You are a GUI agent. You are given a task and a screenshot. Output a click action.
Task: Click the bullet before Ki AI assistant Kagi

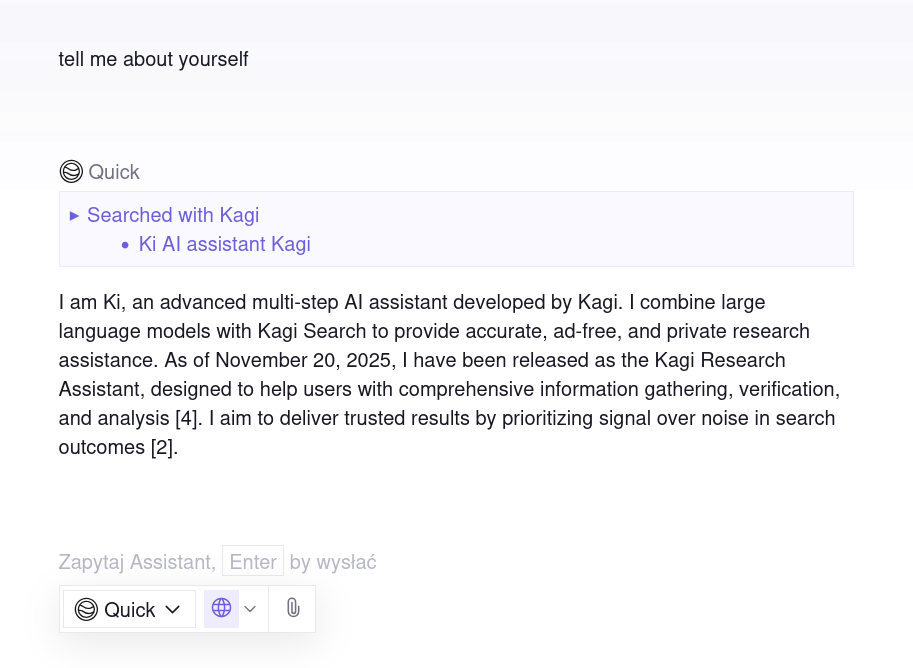click(125, 245)
